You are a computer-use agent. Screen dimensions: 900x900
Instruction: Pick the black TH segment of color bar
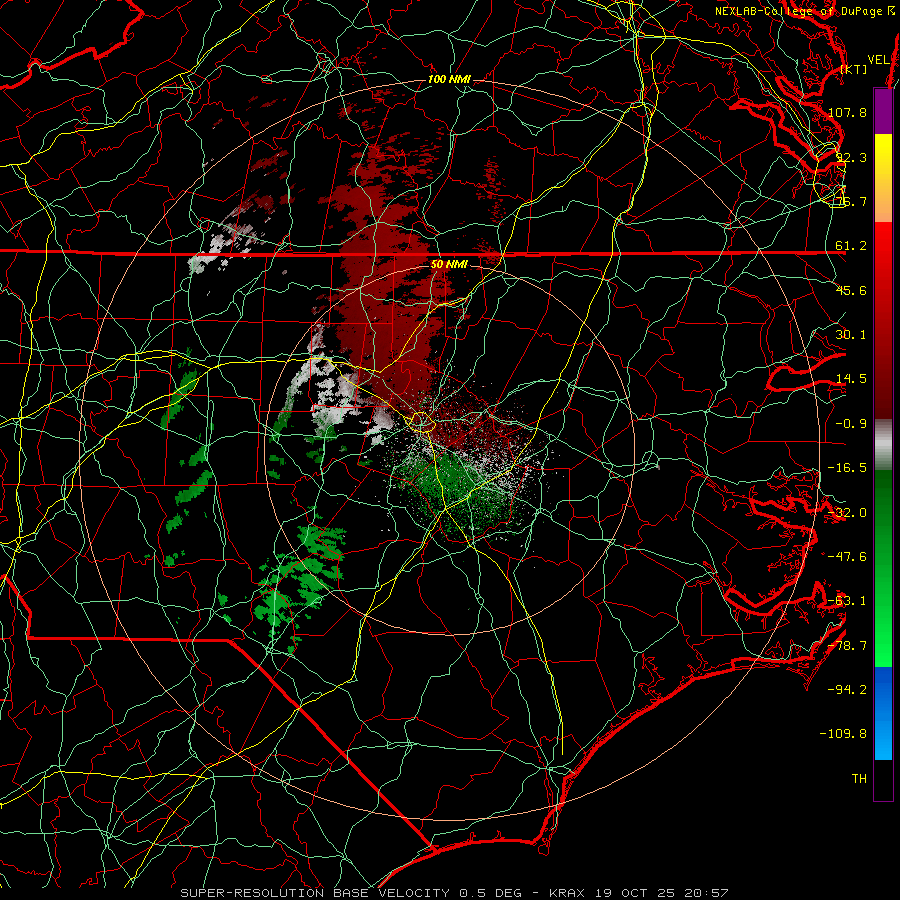point(883,779)
